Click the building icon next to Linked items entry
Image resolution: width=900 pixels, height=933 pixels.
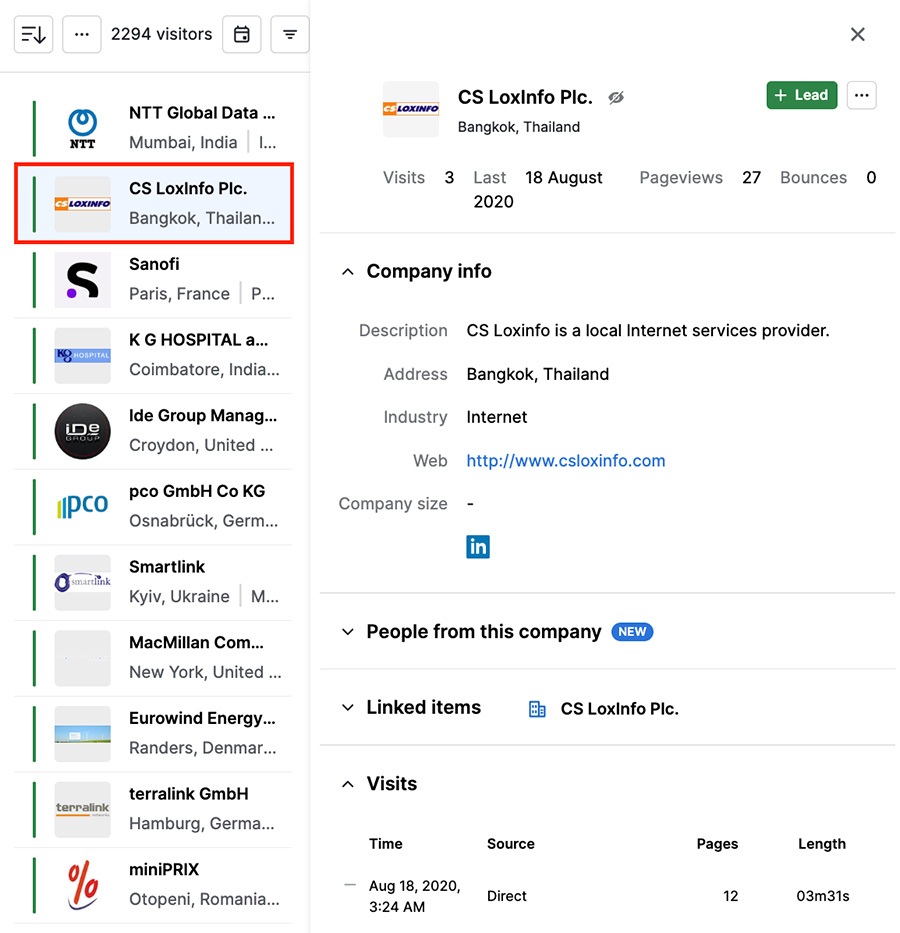tap(536, 708)
